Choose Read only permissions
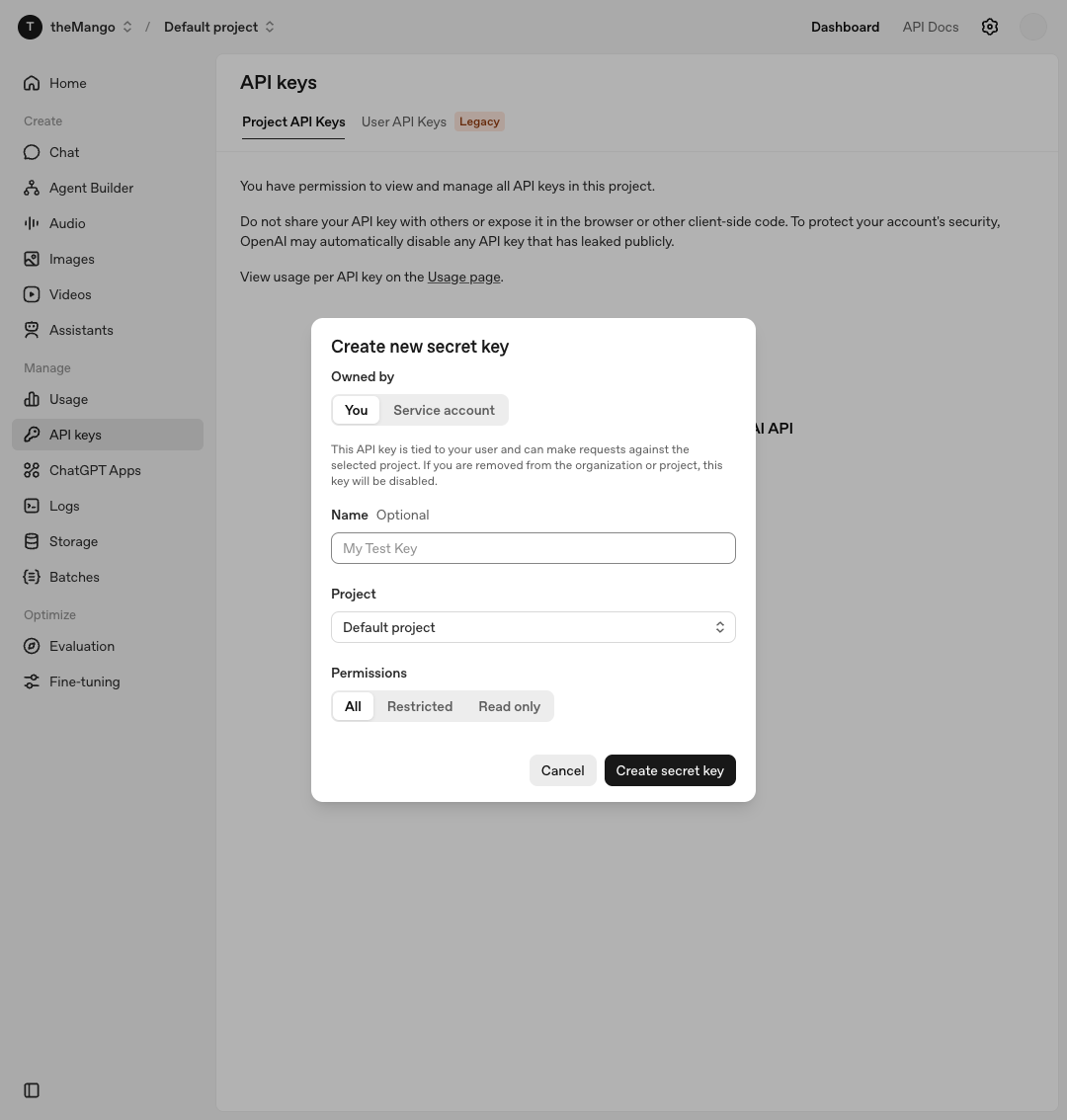The image size is (1067, 1120). pos(509,706)
